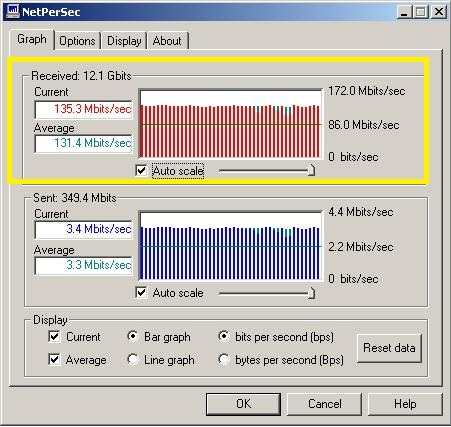Screen dimensions: 451x427
Task: Click the Received Average 131.4 Mbits/sec field
Action: click(x=83, y=143)
